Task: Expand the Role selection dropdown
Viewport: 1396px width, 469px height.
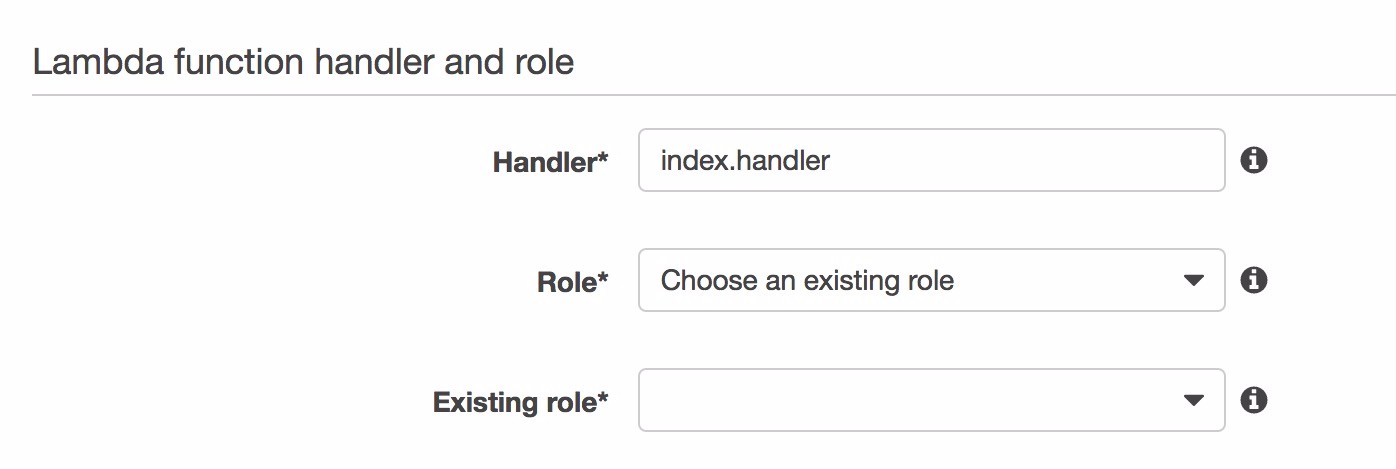Action: [930, 281]
